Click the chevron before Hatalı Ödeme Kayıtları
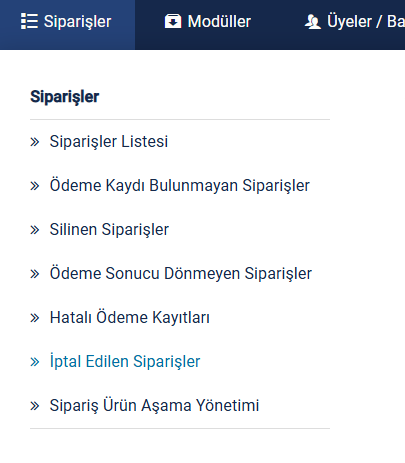405x463 pixels. click(x=35, y=318)
